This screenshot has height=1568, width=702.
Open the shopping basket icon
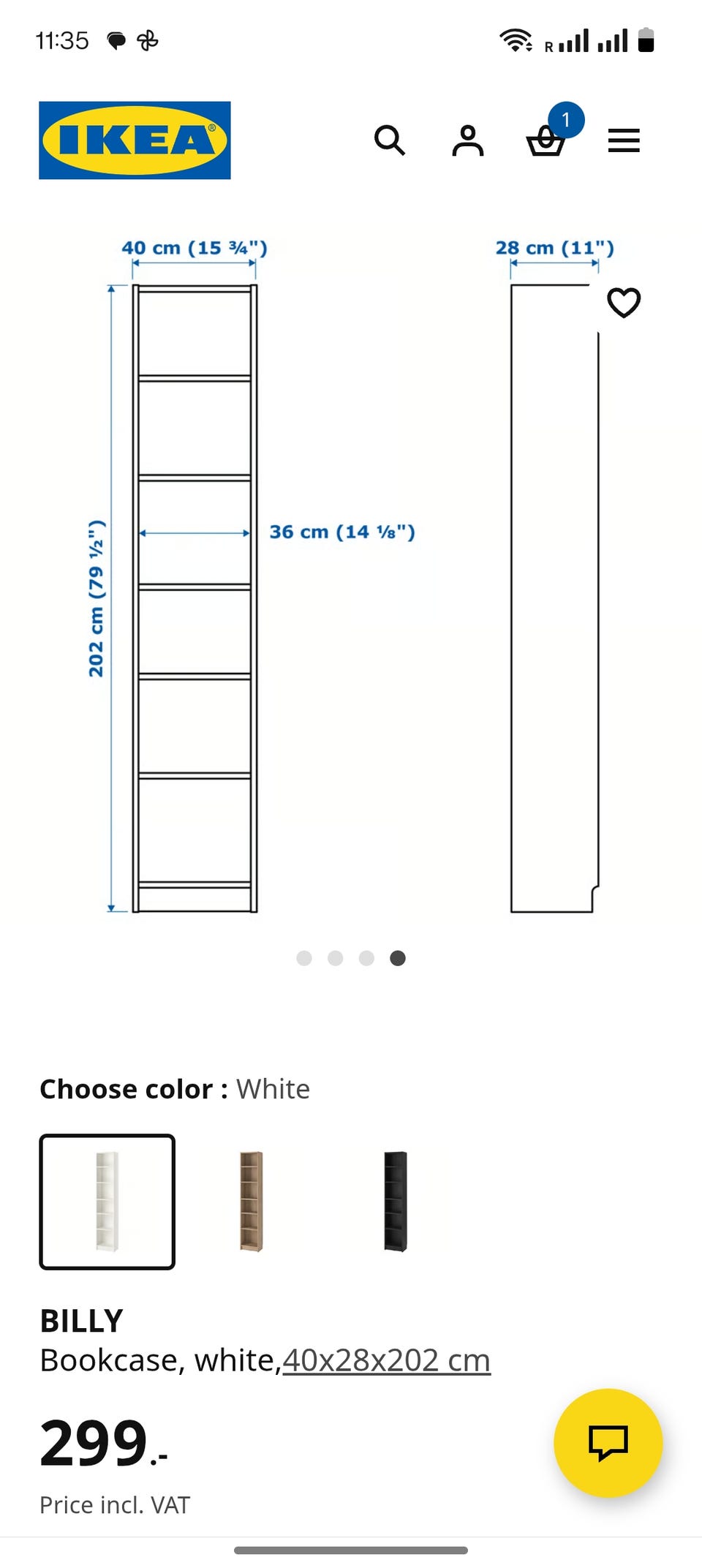[x=546, y=140]
